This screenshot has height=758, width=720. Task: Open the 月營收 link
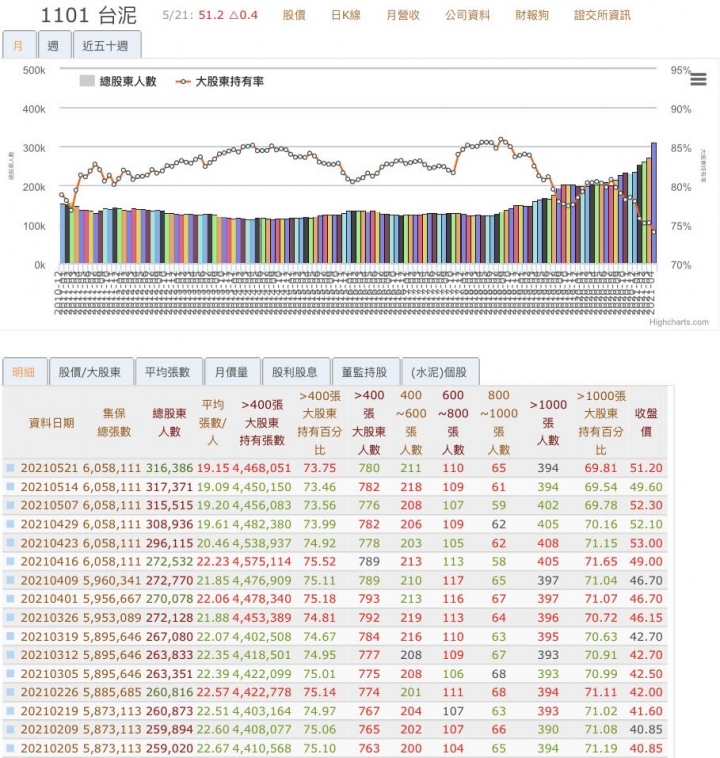402,15
